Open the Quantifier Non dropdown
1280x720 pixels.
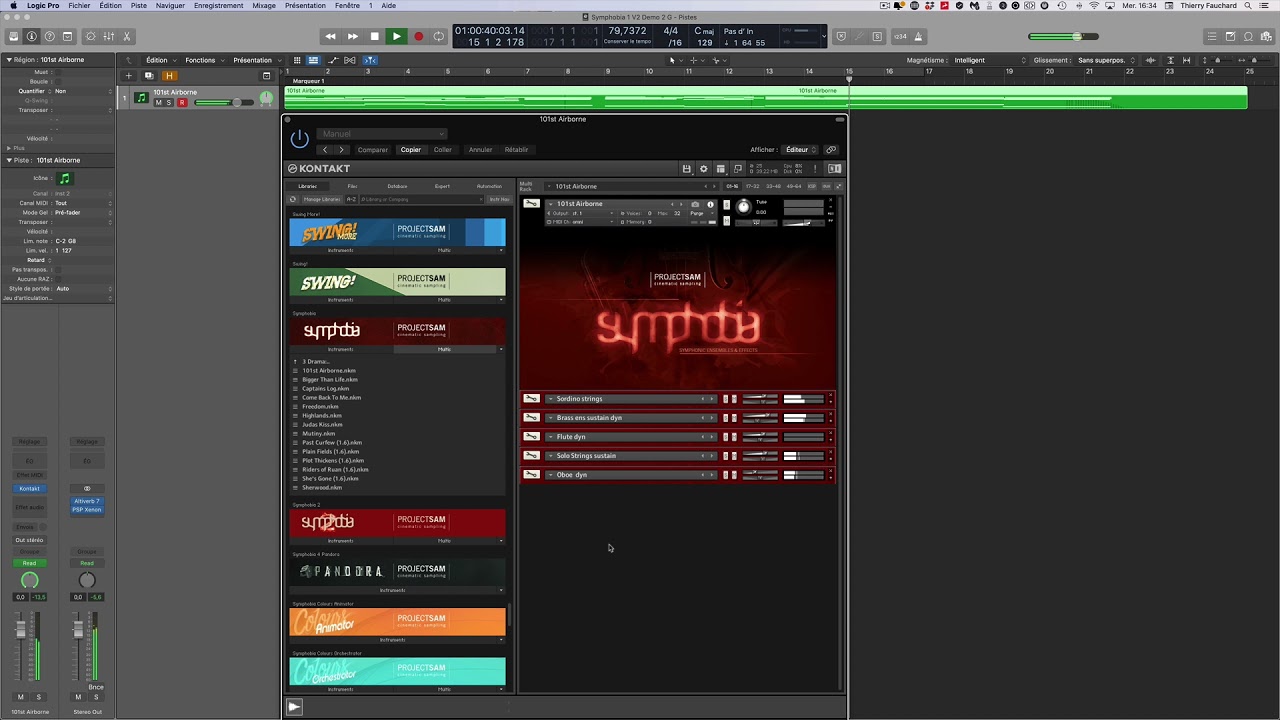click(83, 91)
